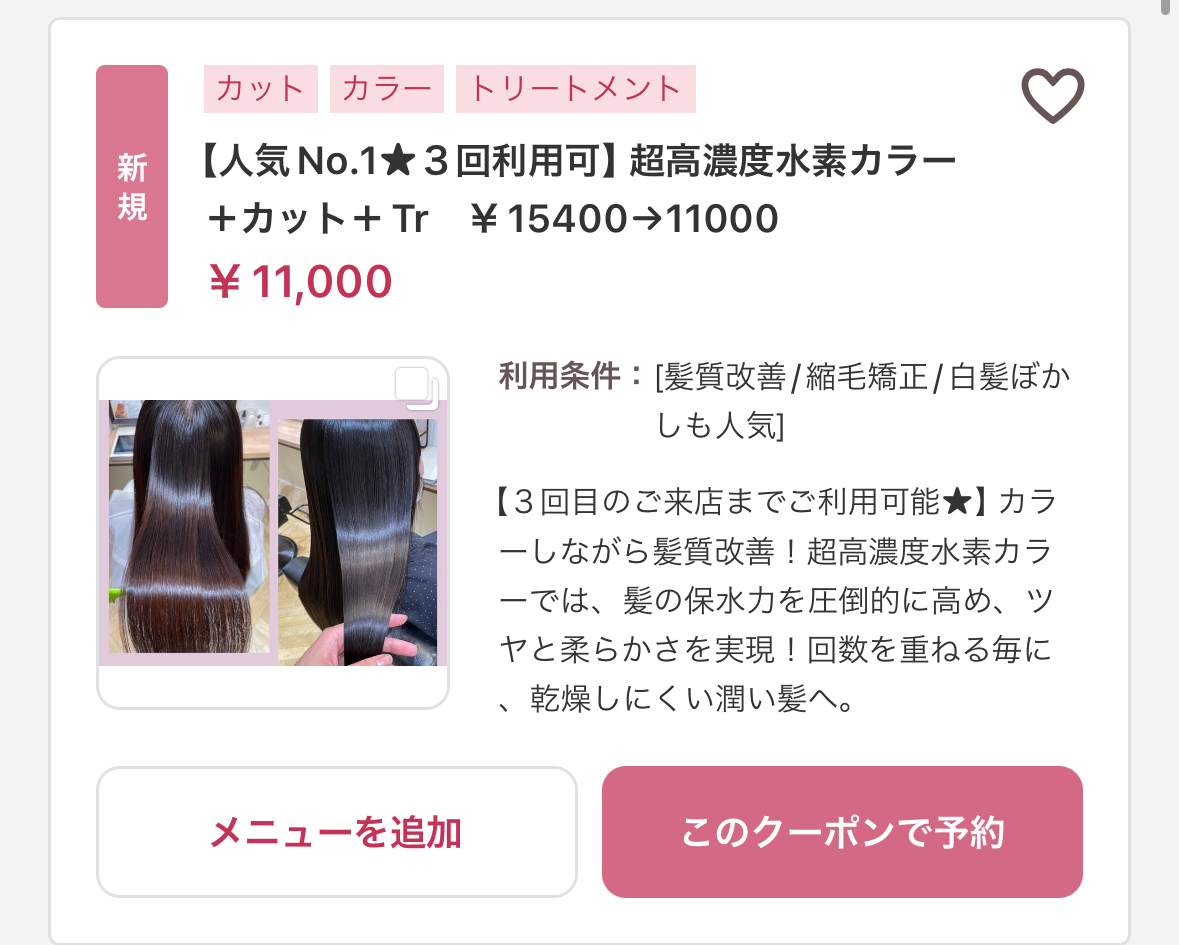Favorite this coupon with the heart icon
This screenshot has width=1179, height=945.
(x=1053, y=95)
